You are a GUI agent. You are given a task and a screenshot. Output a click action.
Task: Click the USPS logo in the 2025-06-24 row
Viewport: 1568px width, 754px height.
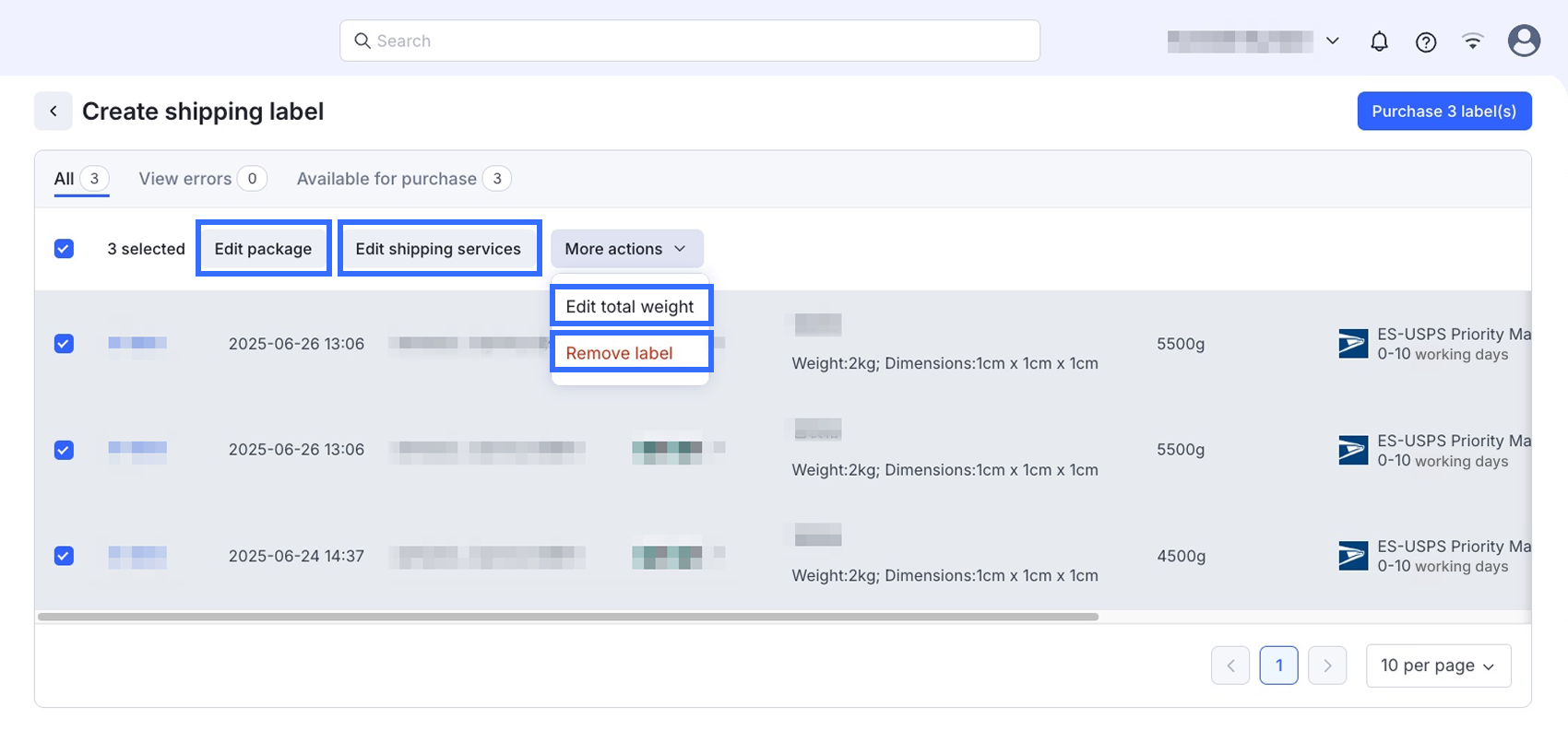point(1353,556)
